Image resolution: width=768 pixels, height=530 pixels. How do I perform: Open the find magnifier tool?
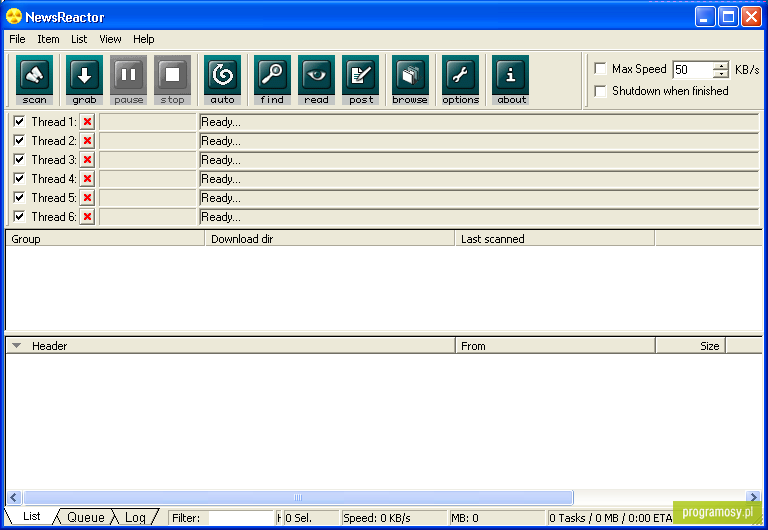tap(272, 80)
